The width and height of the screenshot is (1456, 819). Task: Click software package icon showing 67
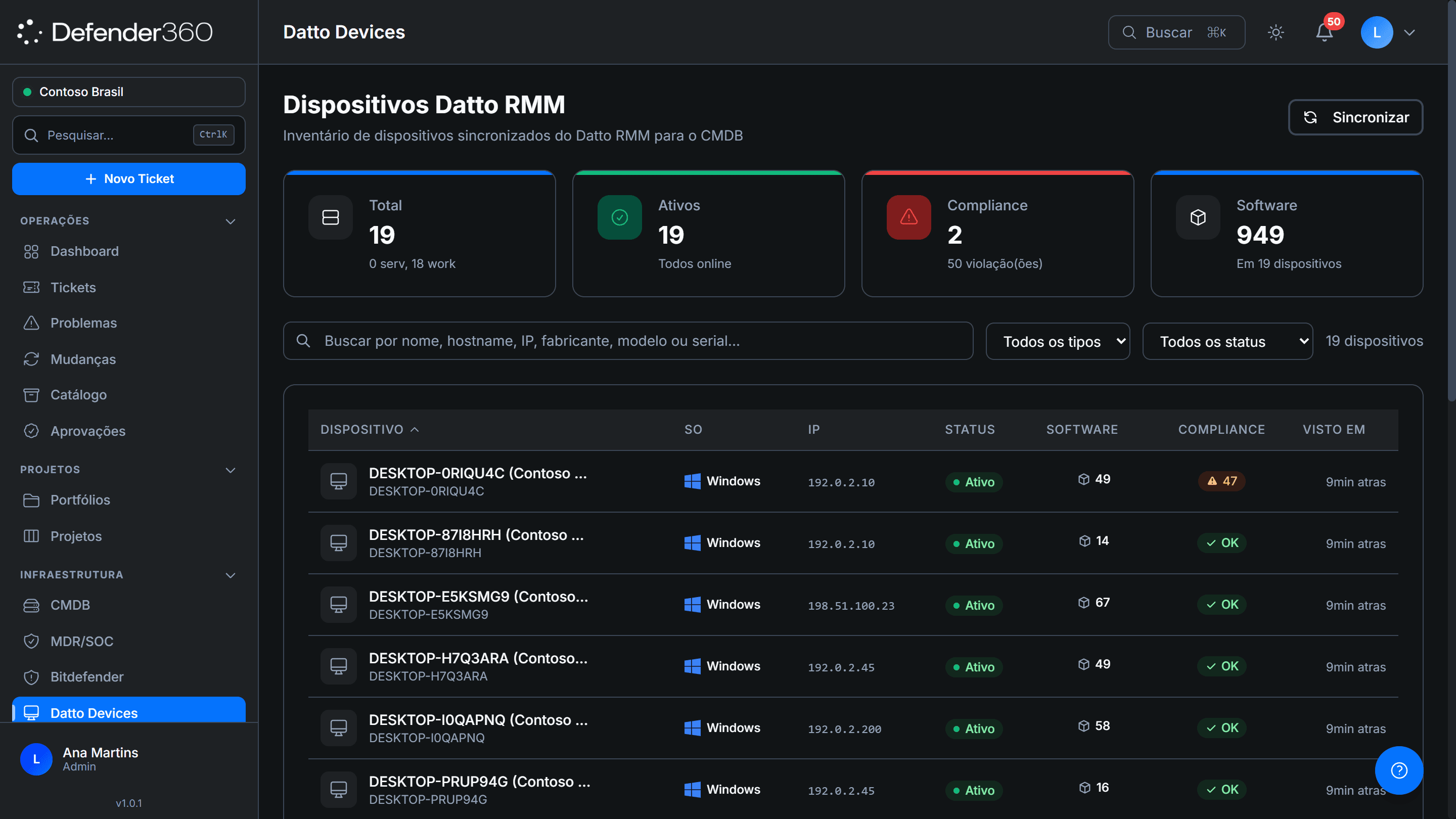tap(1083, 603)
